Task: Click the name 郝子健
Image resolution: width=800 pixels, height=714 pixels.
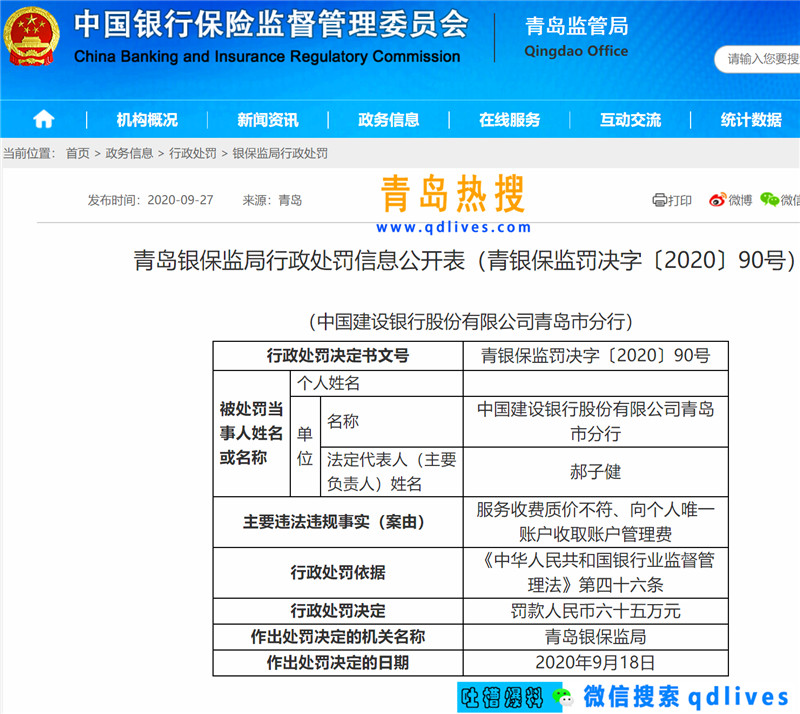Action: coord(595,472)
